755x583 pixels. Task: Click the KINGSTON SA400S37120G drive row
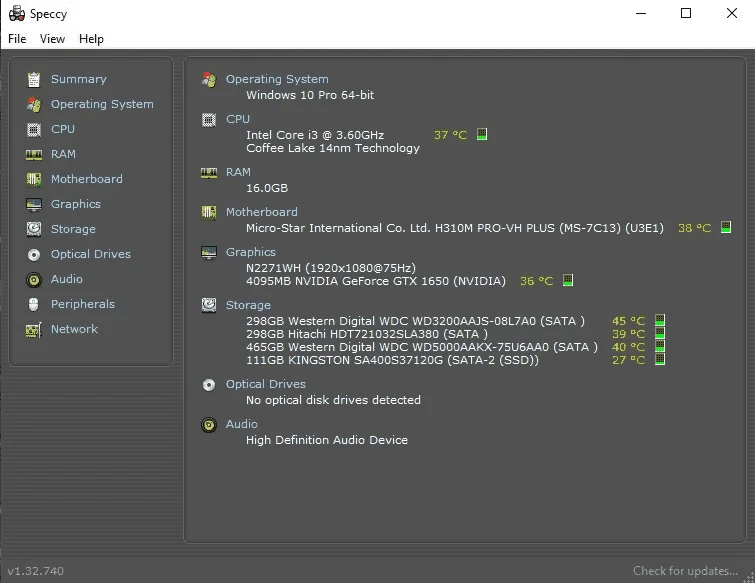[392, 360]
